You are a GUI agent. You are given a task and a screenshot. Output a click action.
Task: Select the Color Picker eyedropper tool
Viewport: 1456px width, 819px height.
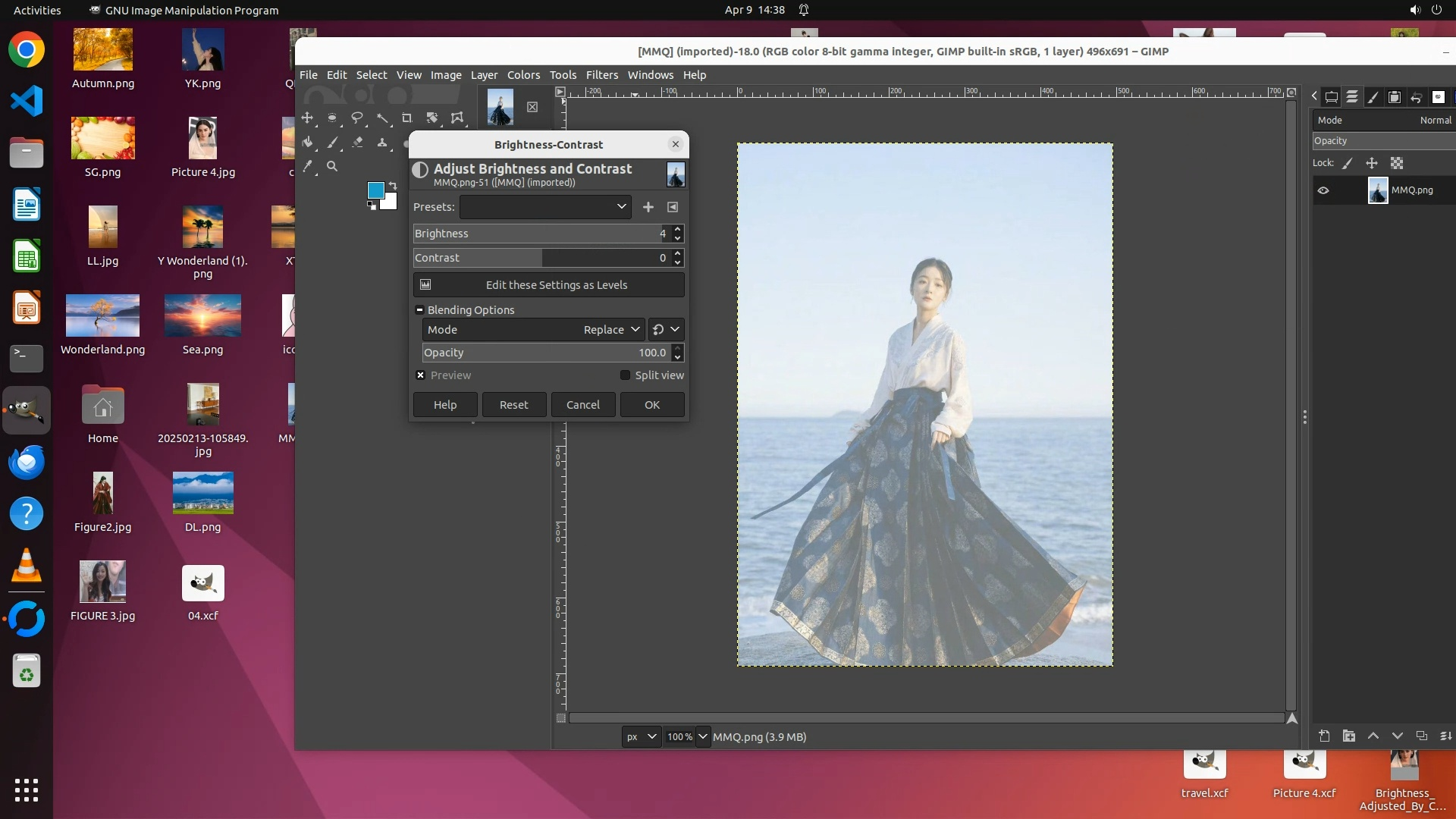[307, 166]
